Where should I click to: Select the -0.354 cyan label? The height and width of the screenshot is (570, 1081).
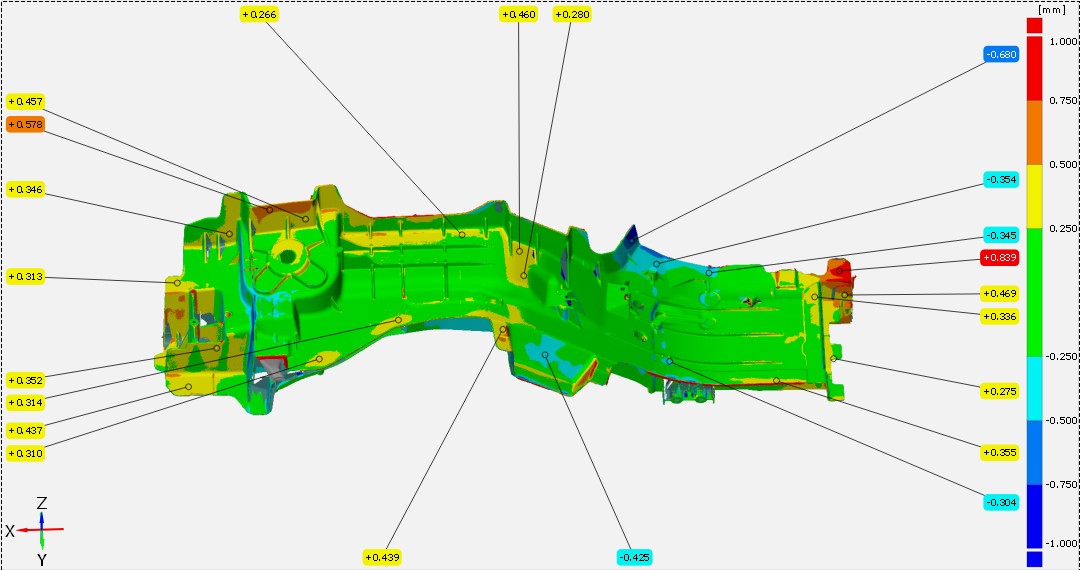click(1000, 180)
